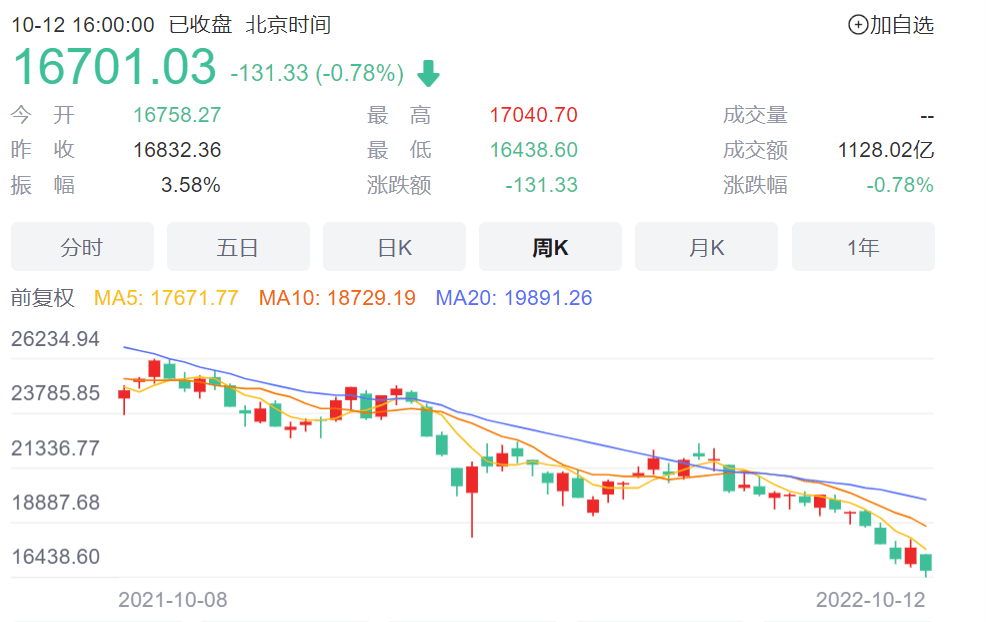Click the 成交额 value 1128.02亿
The height and width of the screenshot is (622, 986).
click(x=885, y=150)
